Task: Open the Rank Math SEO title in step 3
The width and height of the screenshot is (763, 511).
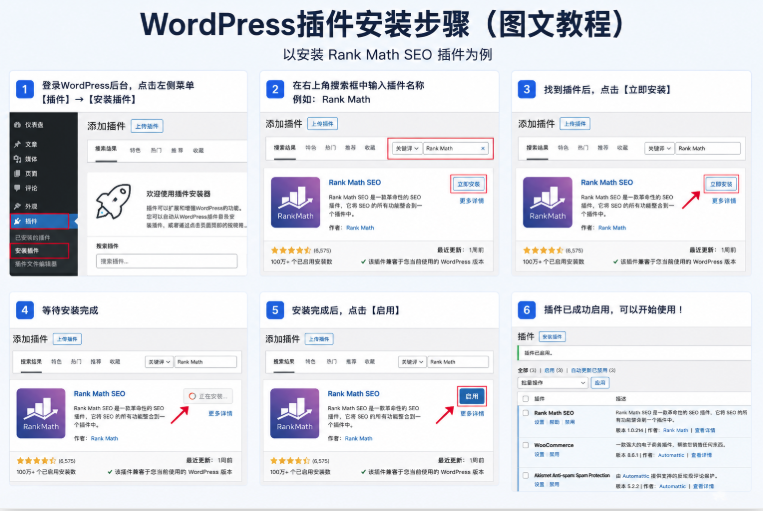Action: pyautogui.click(x=606, y=182)
